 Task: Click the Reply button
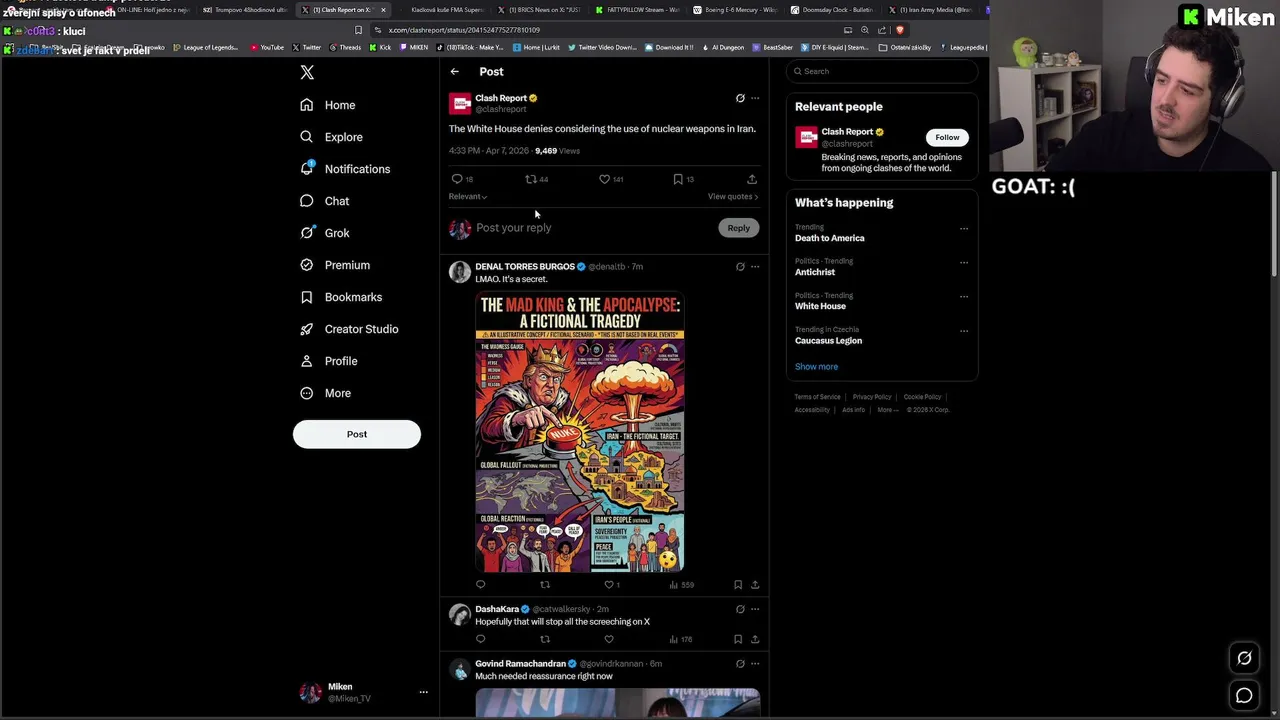click(738, 228)
